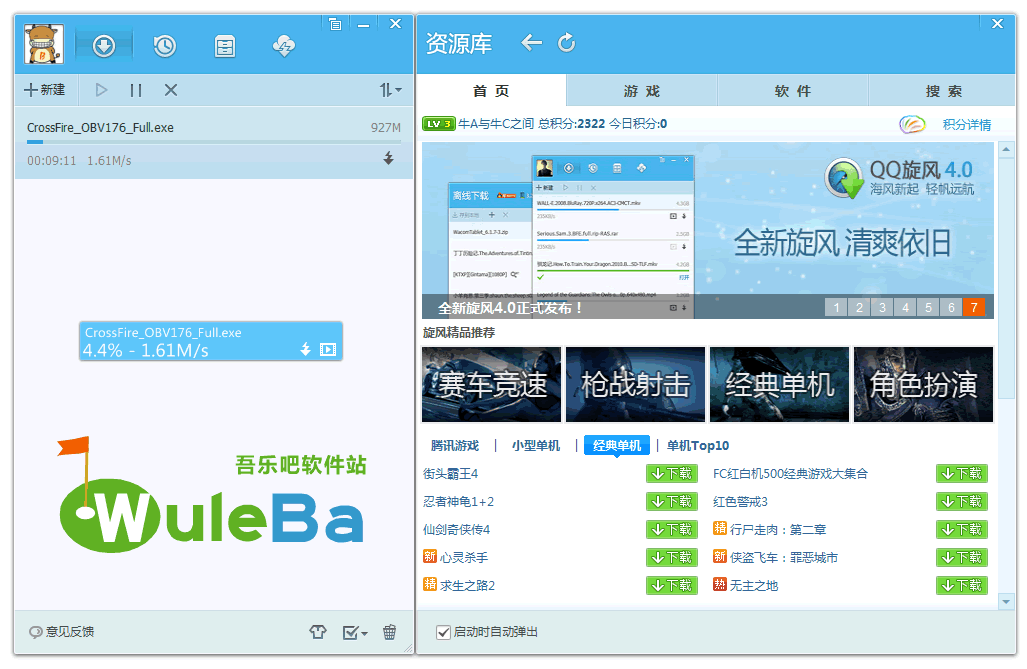Refresh the resource library page
The height and width of the screenshot is (669, 1027).
point(567,43)
